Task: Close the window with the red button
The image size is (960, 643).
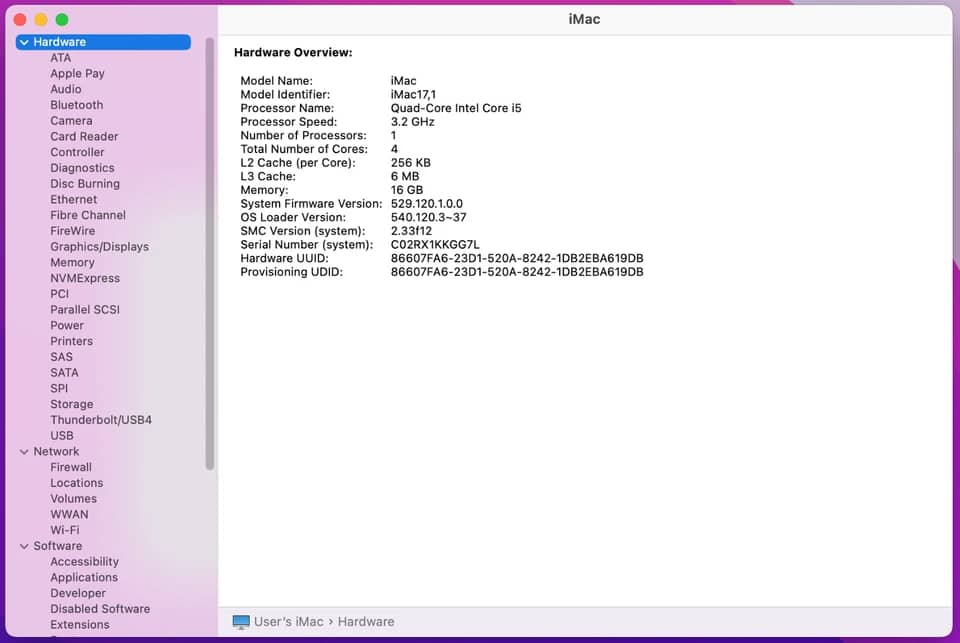Action: click(x=20, y=20)
